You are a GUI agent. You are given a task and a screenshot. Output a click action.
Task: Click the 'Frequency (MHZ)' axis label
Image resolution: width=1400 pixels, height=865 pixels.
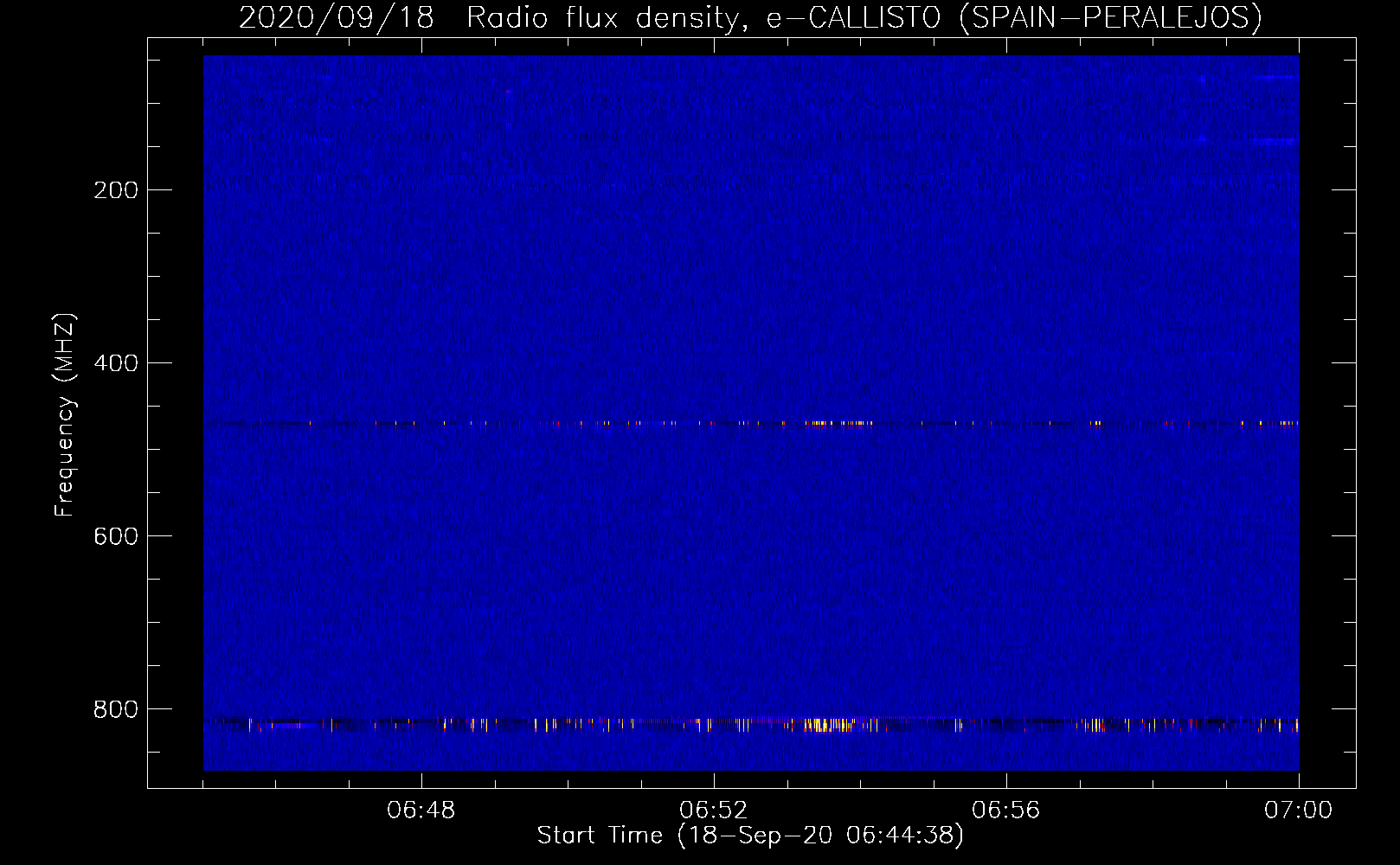[x=65, y=414]
